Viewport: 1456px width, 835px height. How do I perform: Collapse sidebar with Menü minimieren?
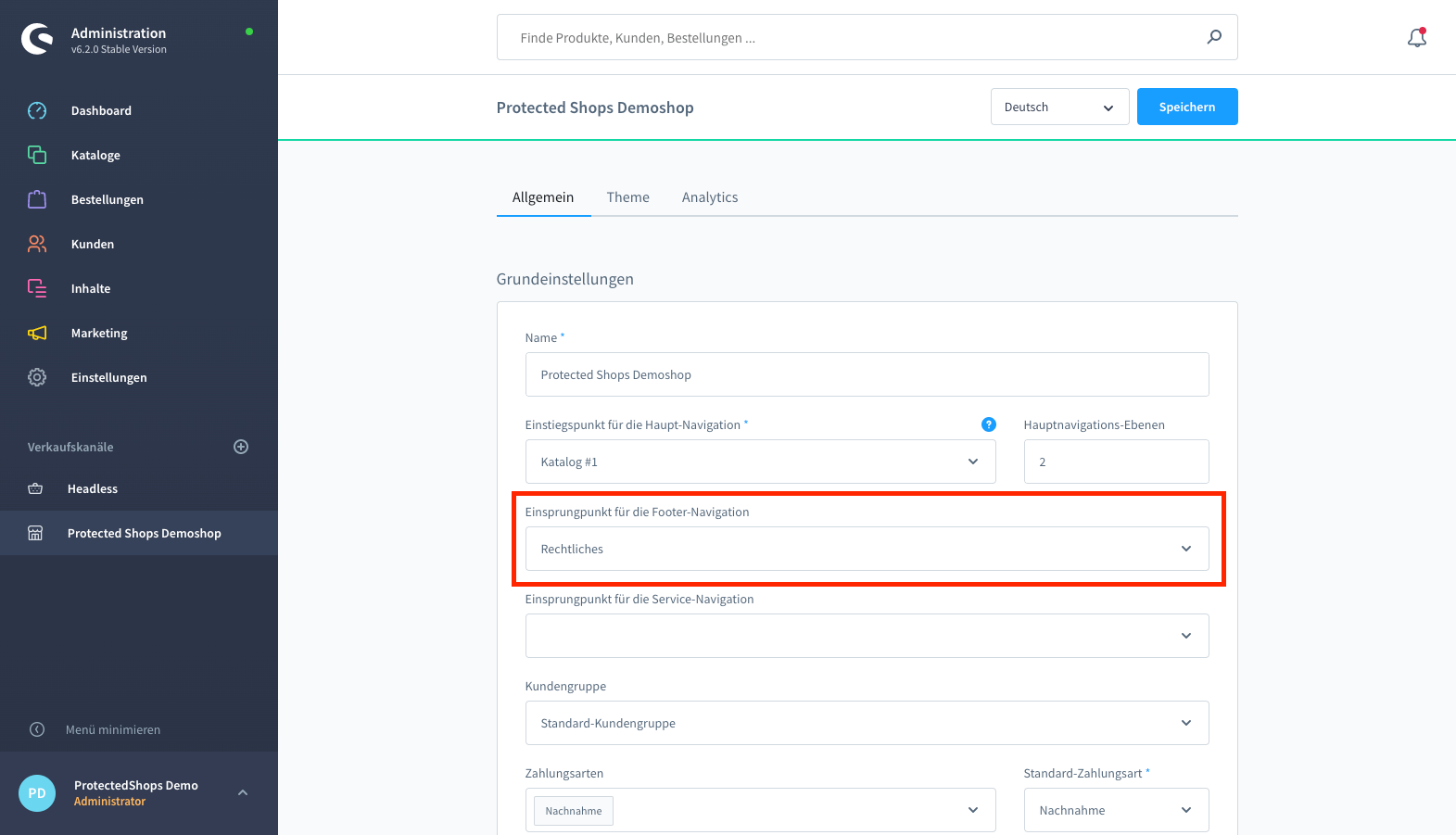point(112,729)
